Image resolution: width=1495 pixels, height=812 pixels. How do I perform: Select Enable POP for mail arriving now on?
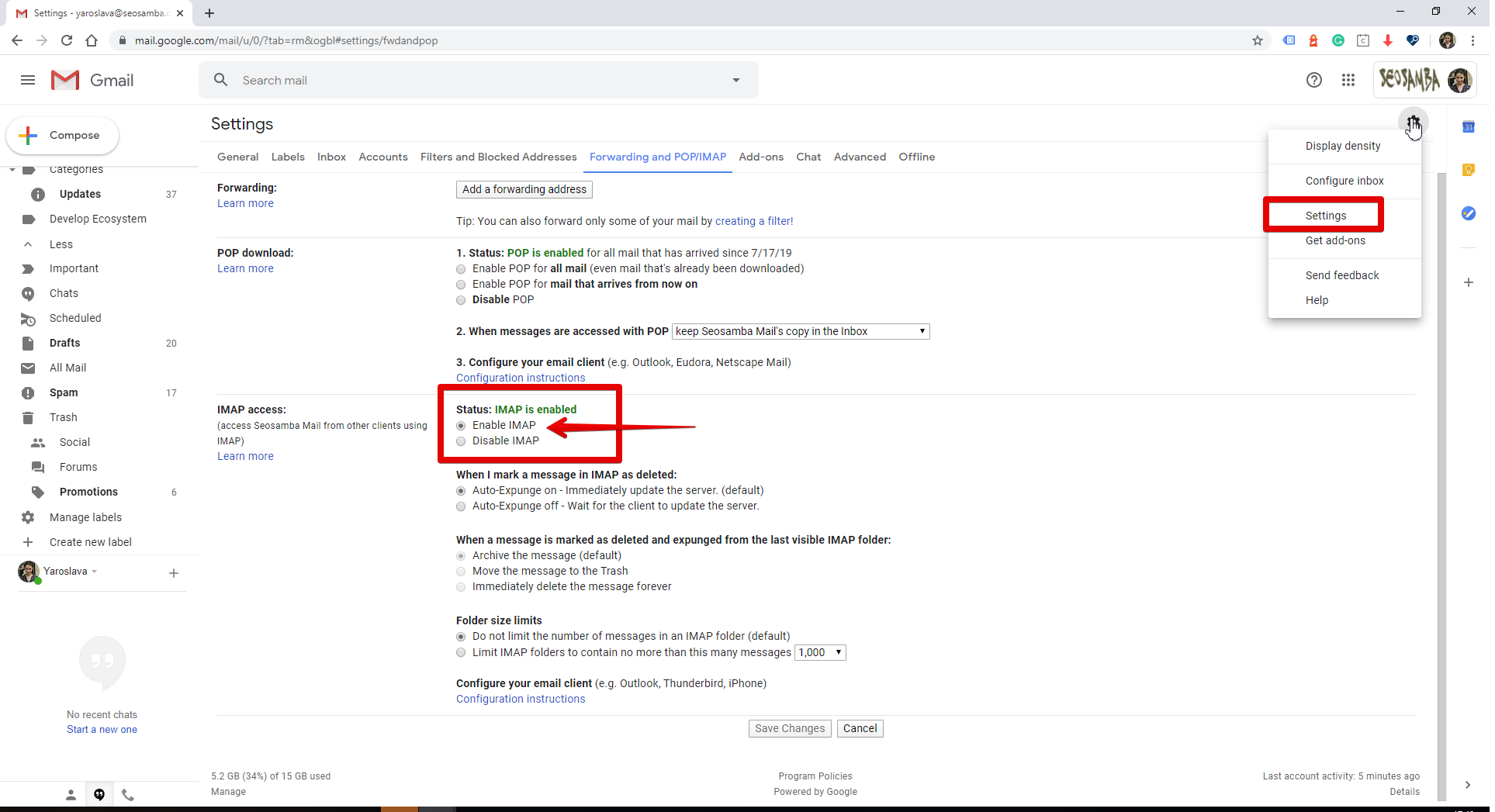461,285
